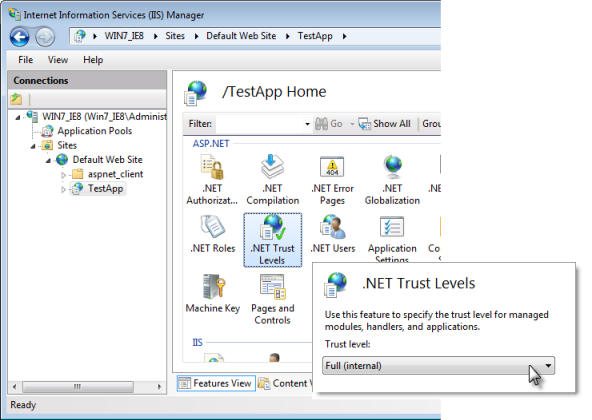Switch to the Content View tab

pyautogui.click(x=285, y=383)
